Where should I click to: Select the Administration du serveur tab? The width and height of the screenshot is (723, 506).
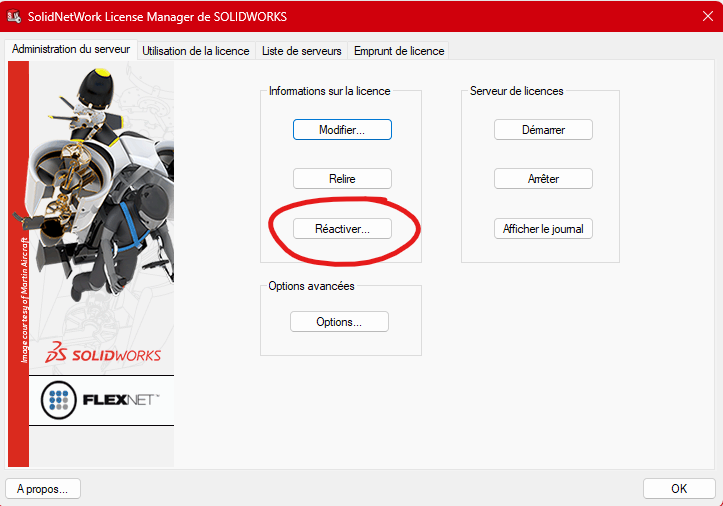point(71,49)
